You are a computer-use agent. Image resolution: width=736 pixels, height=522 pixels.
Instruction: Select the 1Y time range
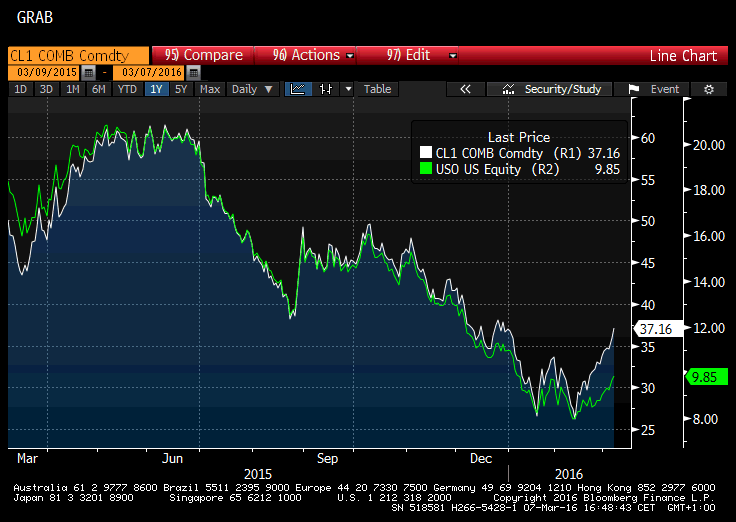(156, 89)
